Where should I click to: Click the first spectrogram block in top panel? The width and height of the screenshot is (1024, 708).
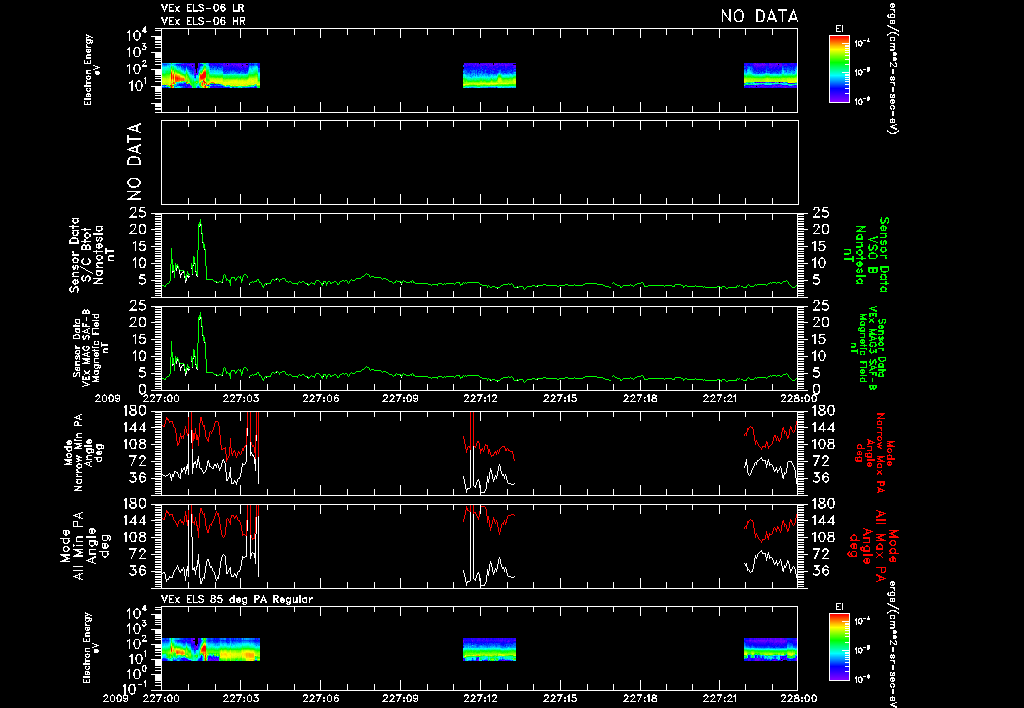210,75
